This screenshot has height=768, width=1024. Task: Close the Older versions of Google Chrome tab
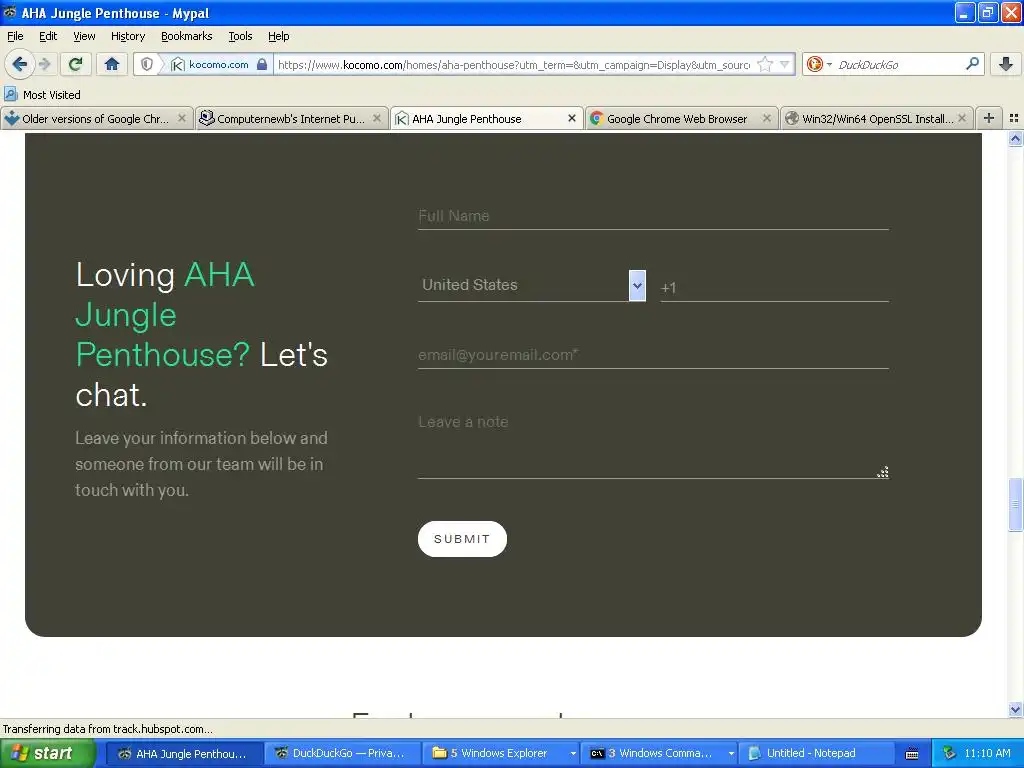click(x=182, y=118)
